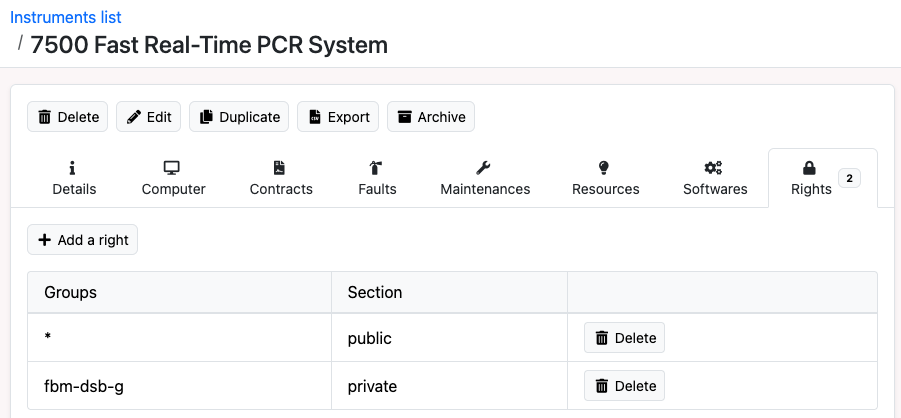The height and width of the screenshot is (418, 901).
Task: Click the Edit button
Action: coord(149,117)
